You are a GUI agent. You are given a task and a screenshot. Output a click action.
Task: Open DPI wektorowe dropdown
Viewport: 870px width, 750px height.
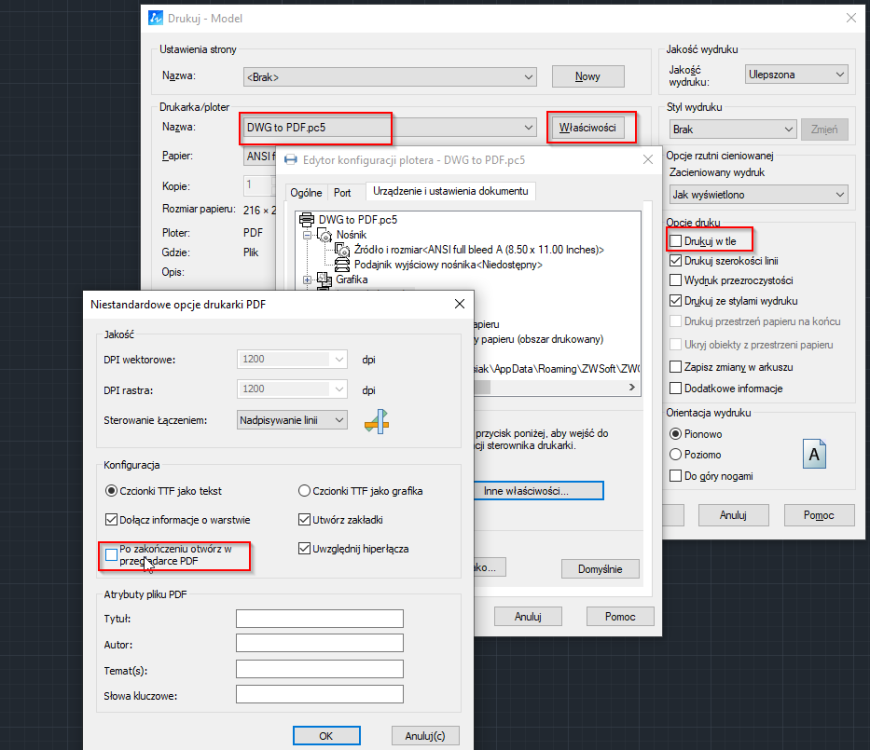point(292,359)
